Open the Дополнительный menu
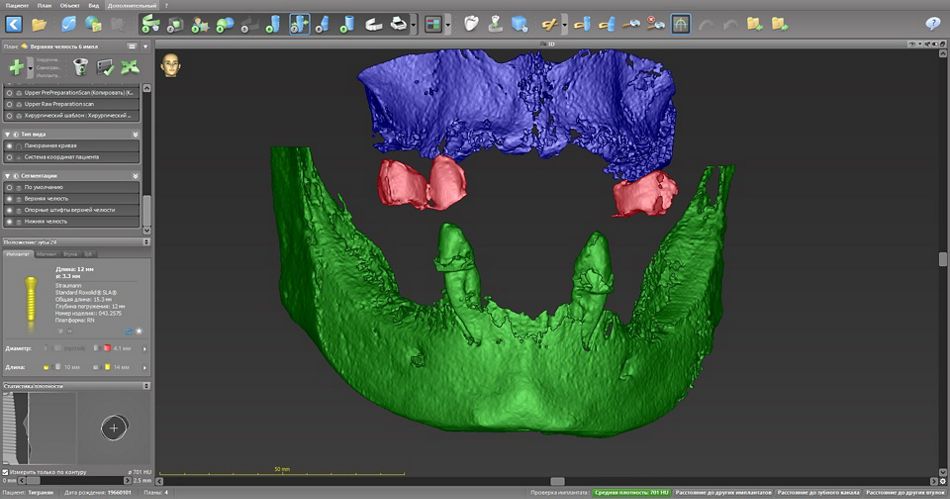Viewport: 950px width, 499px height. (131, 5)
